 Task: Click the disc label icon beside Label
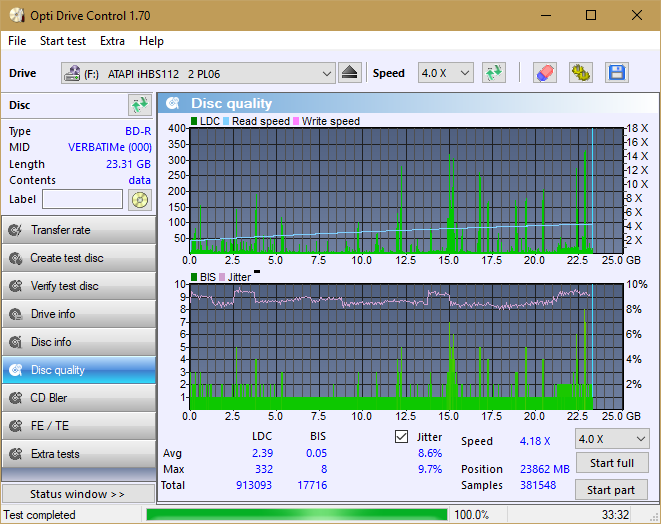tap(140, 199)
